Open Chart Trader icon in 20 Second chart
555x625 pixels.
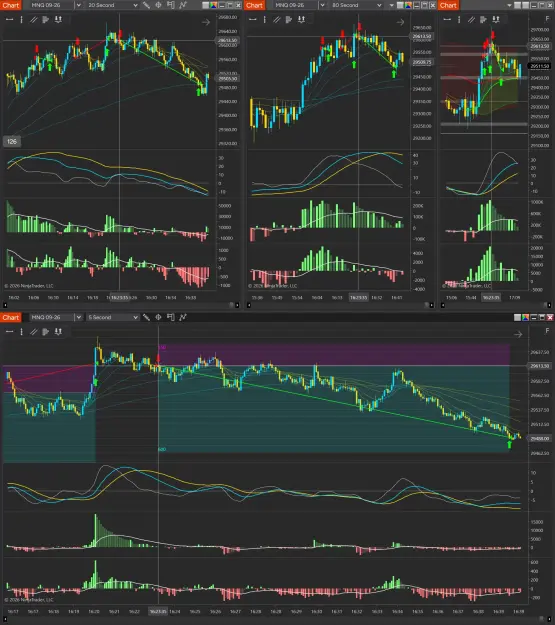coord(170,5)
